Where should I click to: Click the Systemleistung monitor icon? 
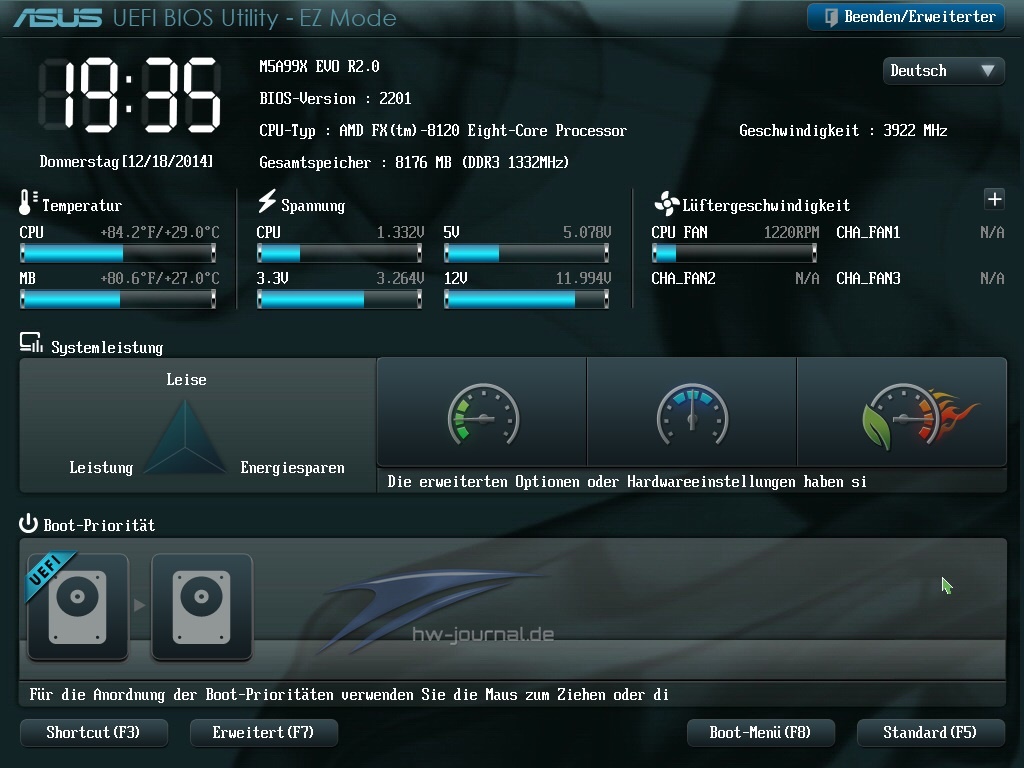30,344
